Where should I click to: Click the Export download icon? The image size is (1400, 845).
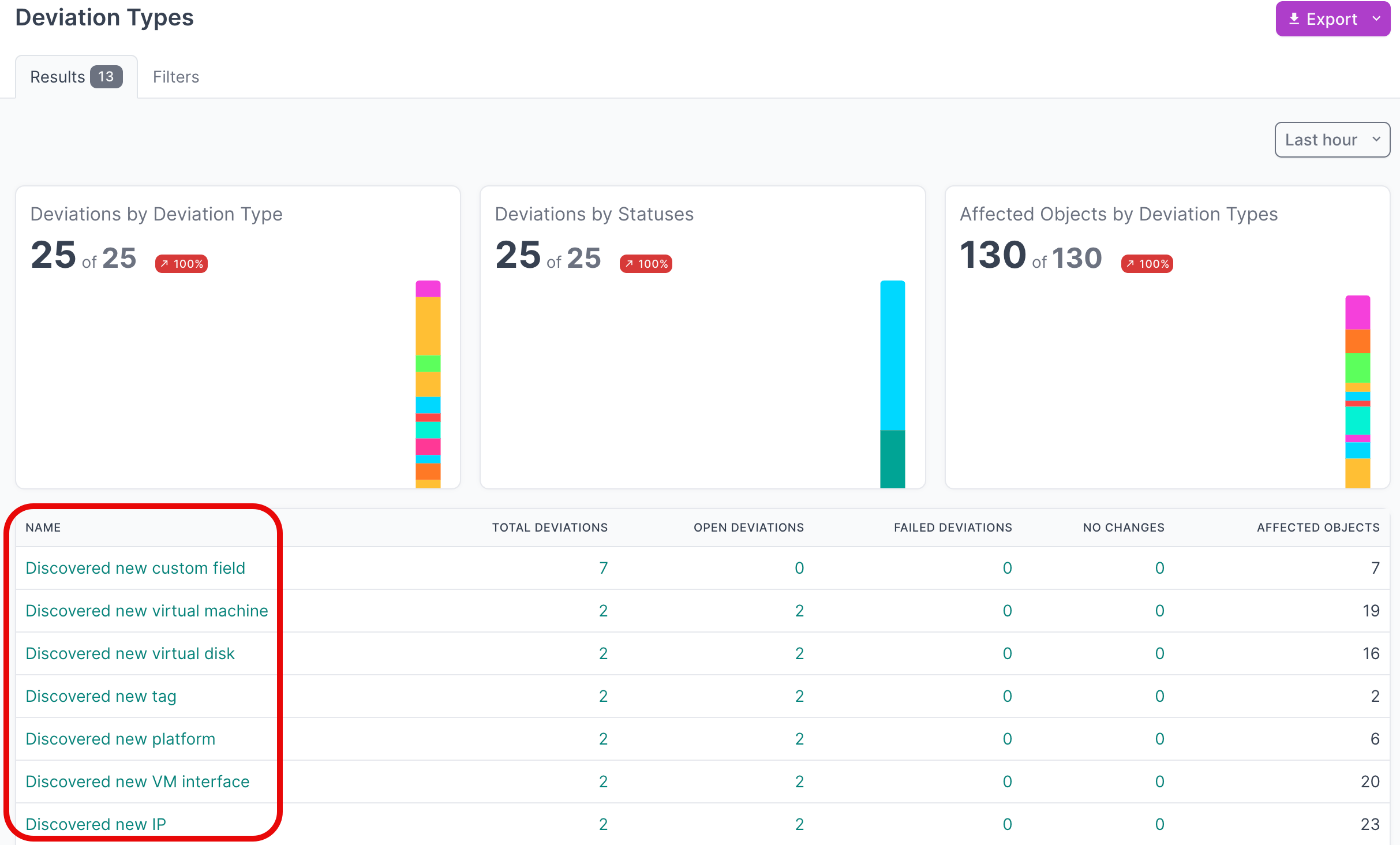[x=1294, y=19]
